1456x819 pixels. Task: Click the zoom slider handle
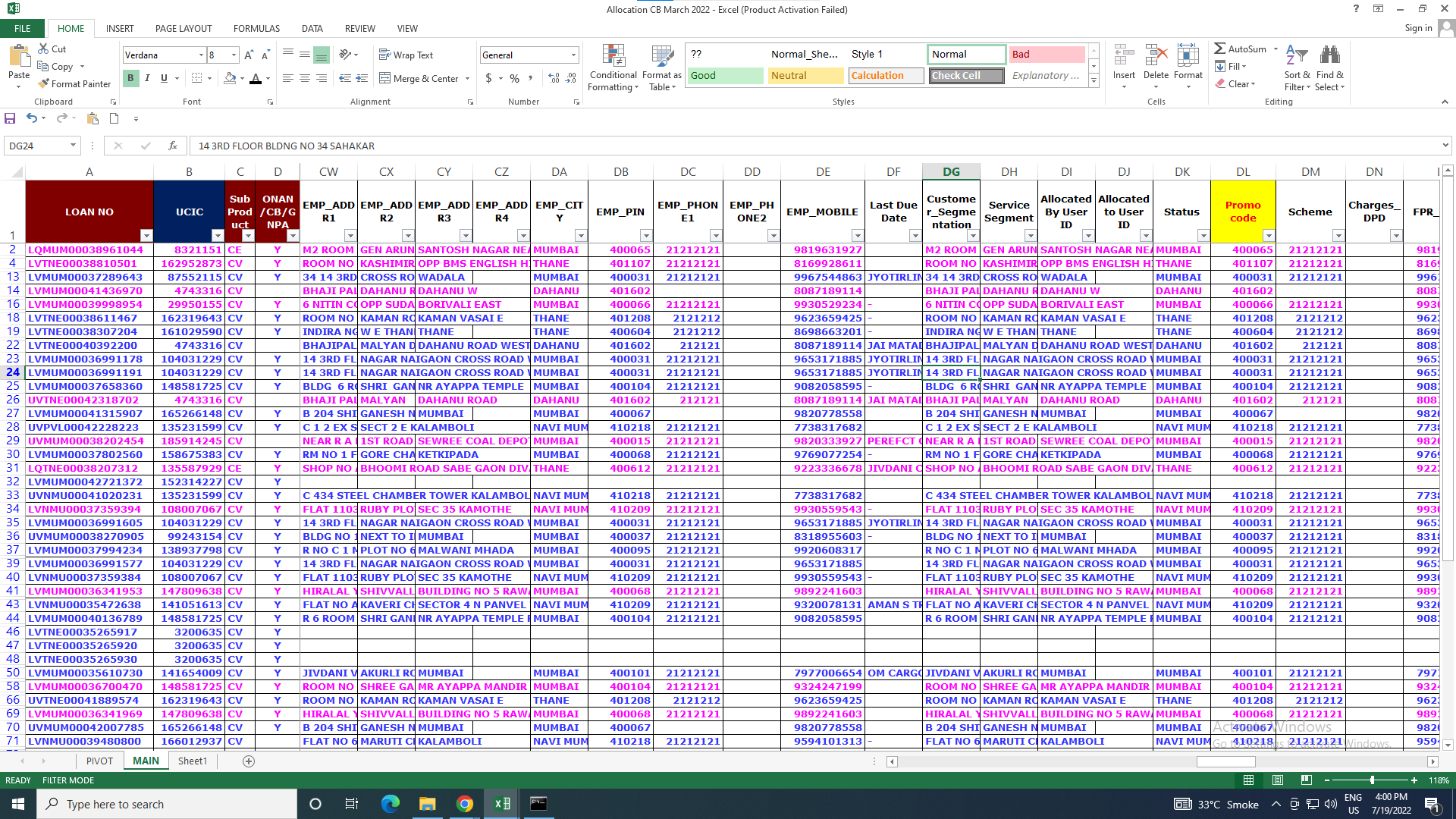coord(1372,780)
